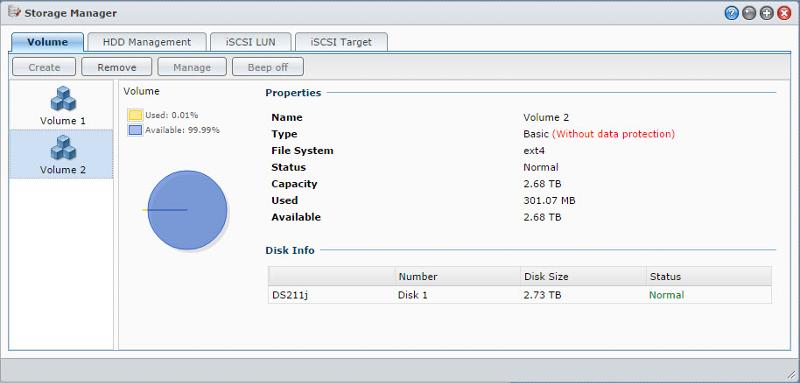Click the 301.07 MB used value
The height and width of the screenshot is (383, 800).
[x=549, y=200]
